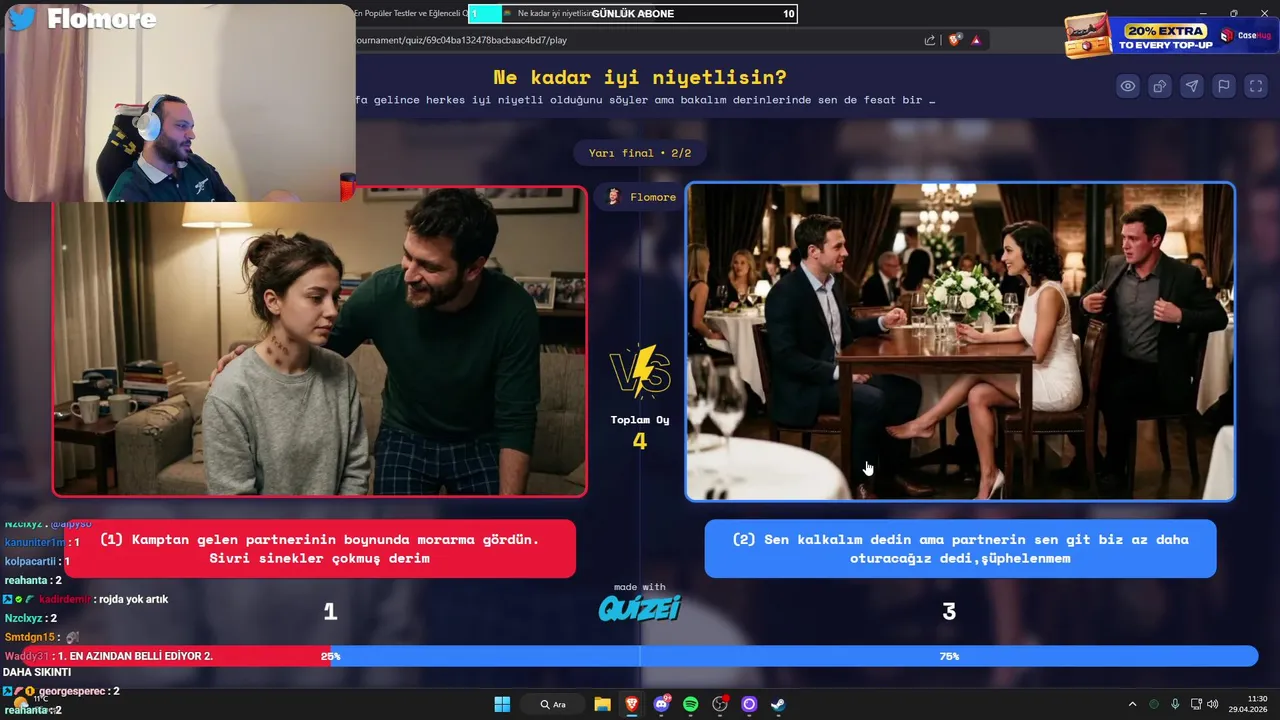The height and width of the screenshot is (720, 1280).
Task: Open File Explorer from the taskbar
Action: point(602,704)
